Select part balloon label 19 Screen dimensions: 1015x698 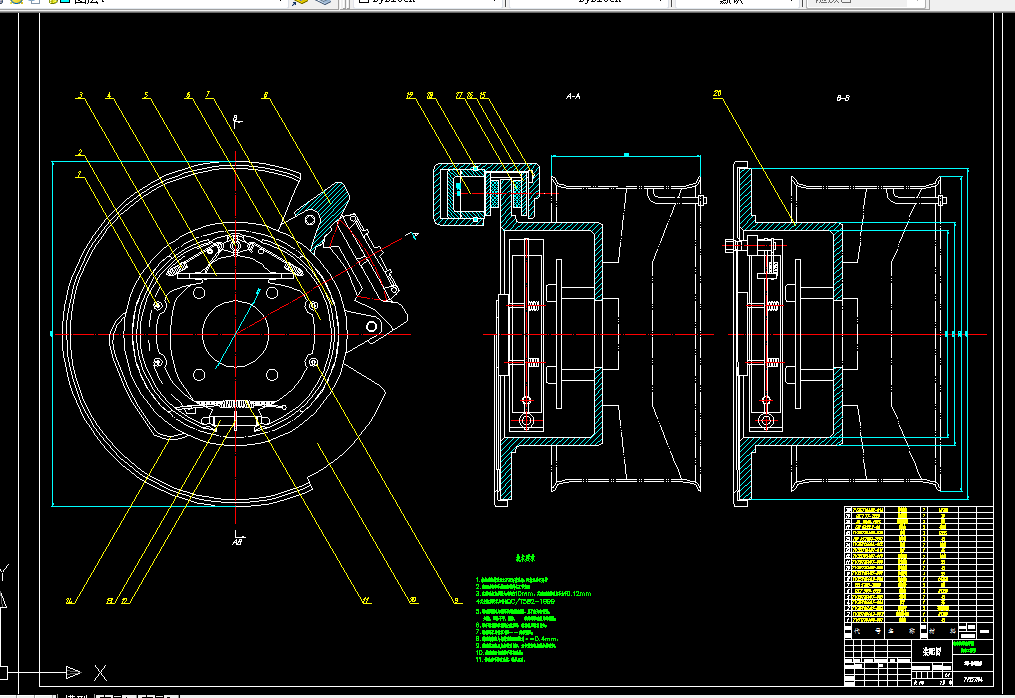point(410,96)
